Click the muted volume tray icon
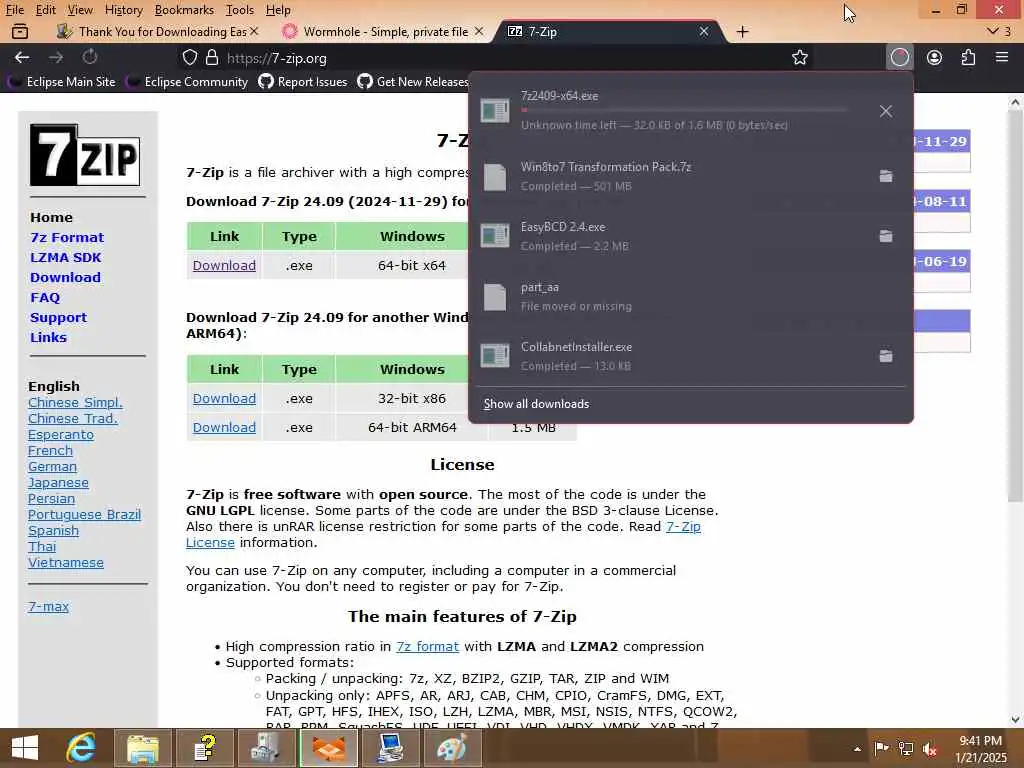The width and height of the screenshot is (1024, 768). pos(929,748)
